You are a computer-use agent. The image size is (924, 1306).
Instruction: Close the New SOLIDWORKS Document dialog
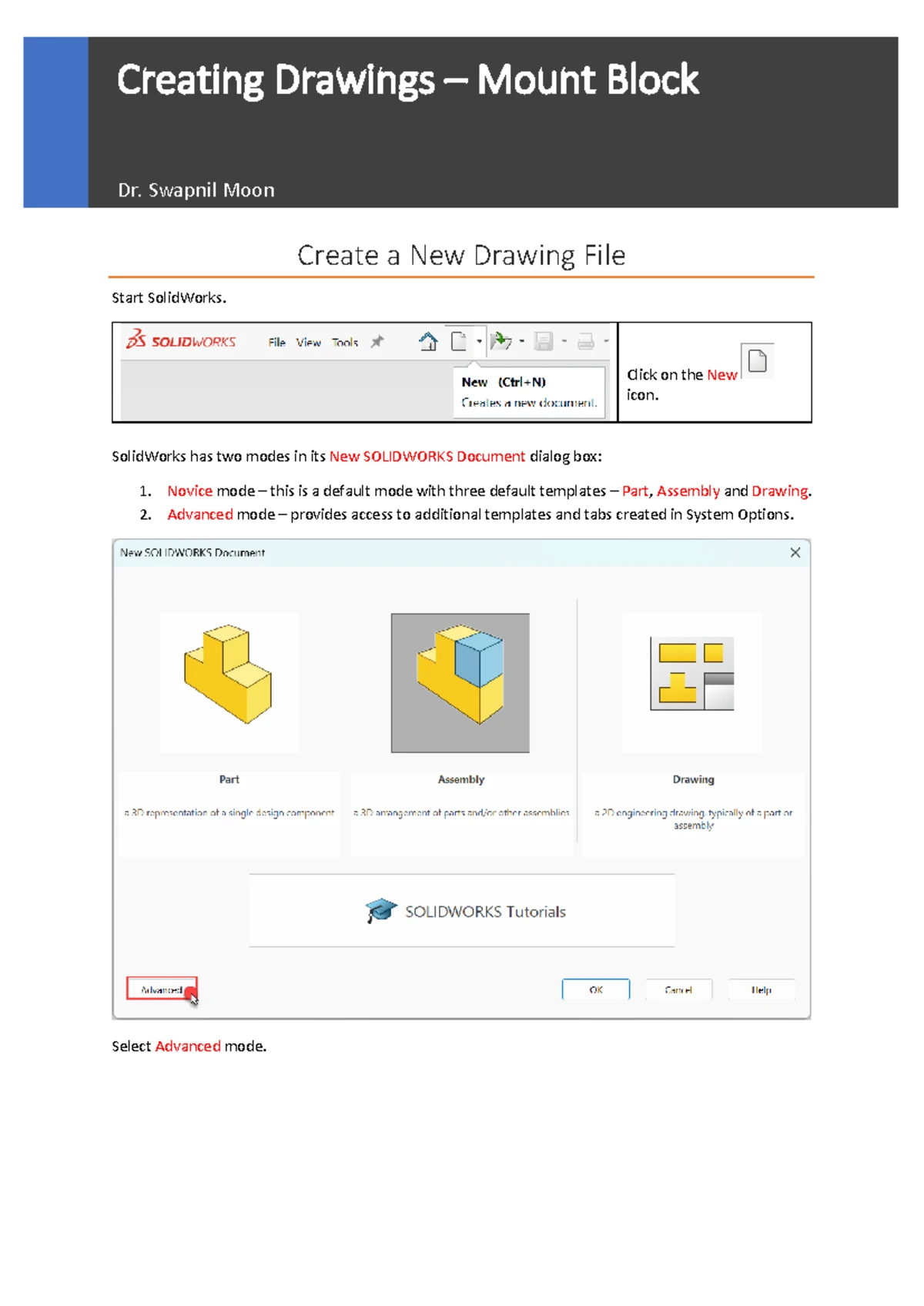[x=795, y=552]
